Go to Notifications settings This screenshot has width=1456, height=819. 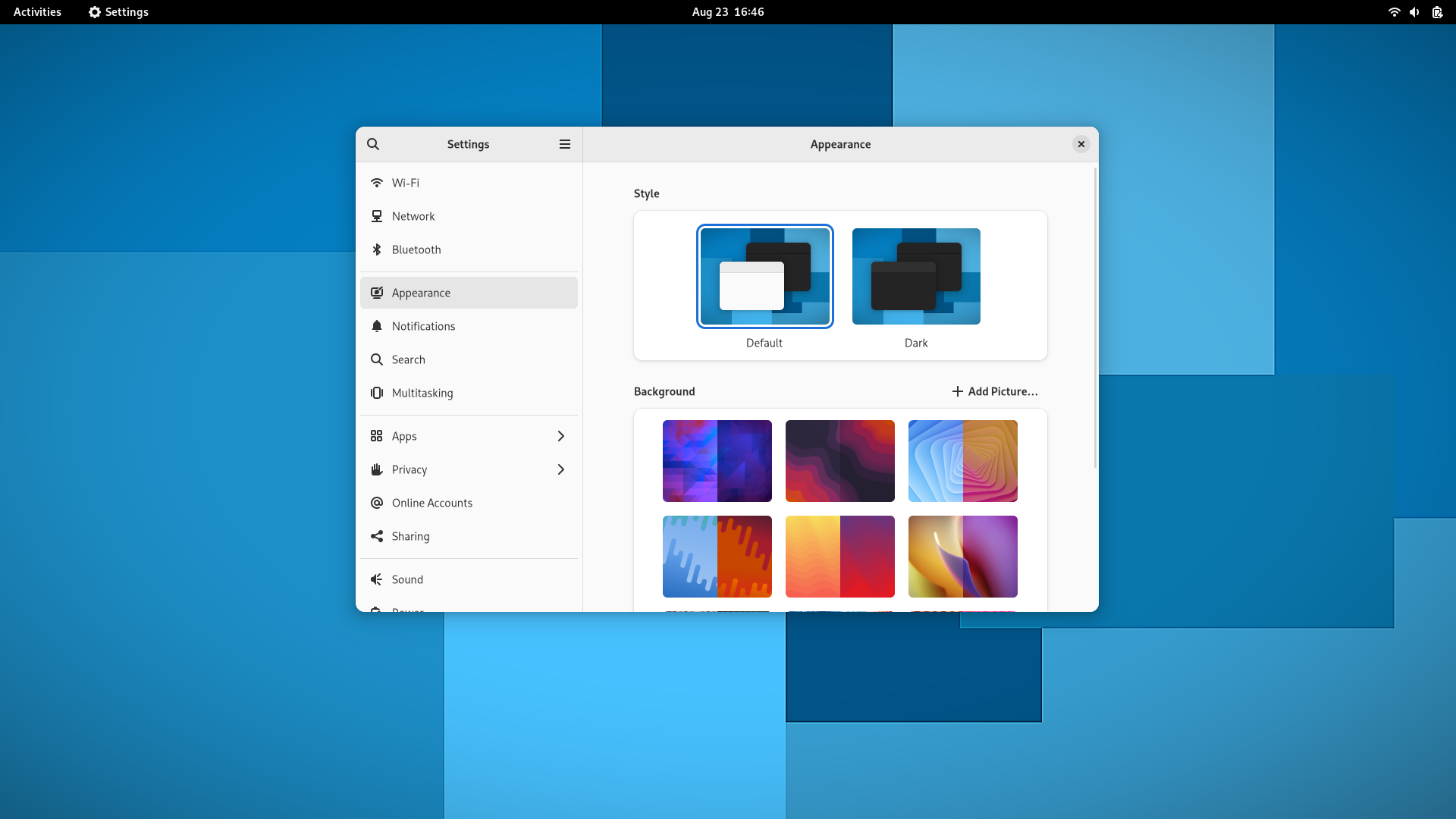click(469, 326)
